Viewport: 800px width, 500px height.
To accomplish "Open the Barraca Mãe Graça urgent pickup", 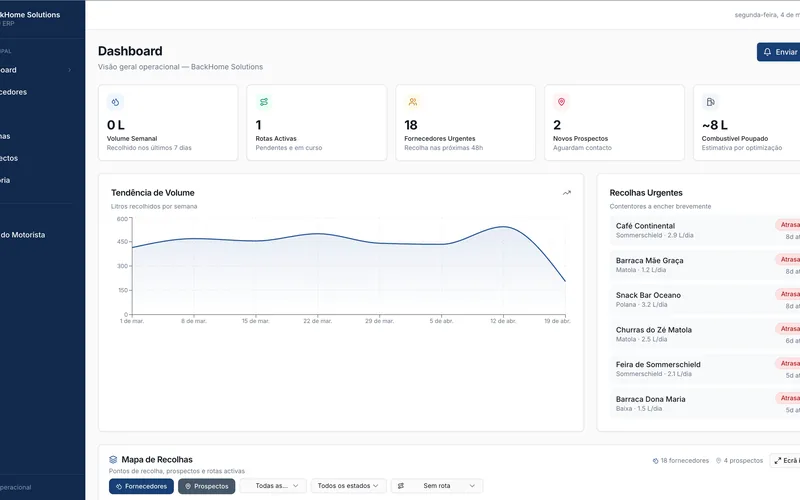I will click(x=705, y=265).
